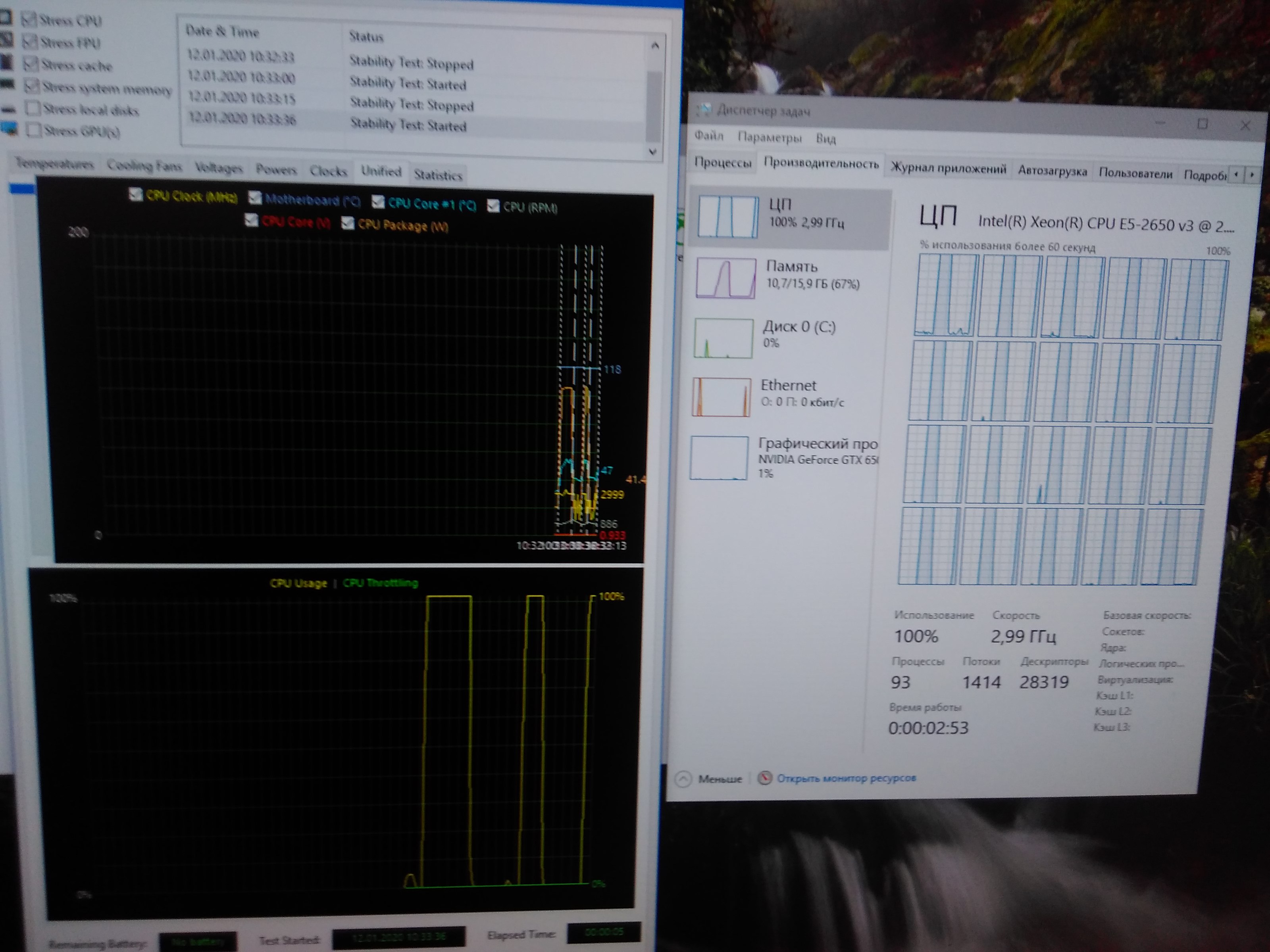Viewport: 1270px width, 952px height.
Task: Open the Параметры menu
Action: 770,138
